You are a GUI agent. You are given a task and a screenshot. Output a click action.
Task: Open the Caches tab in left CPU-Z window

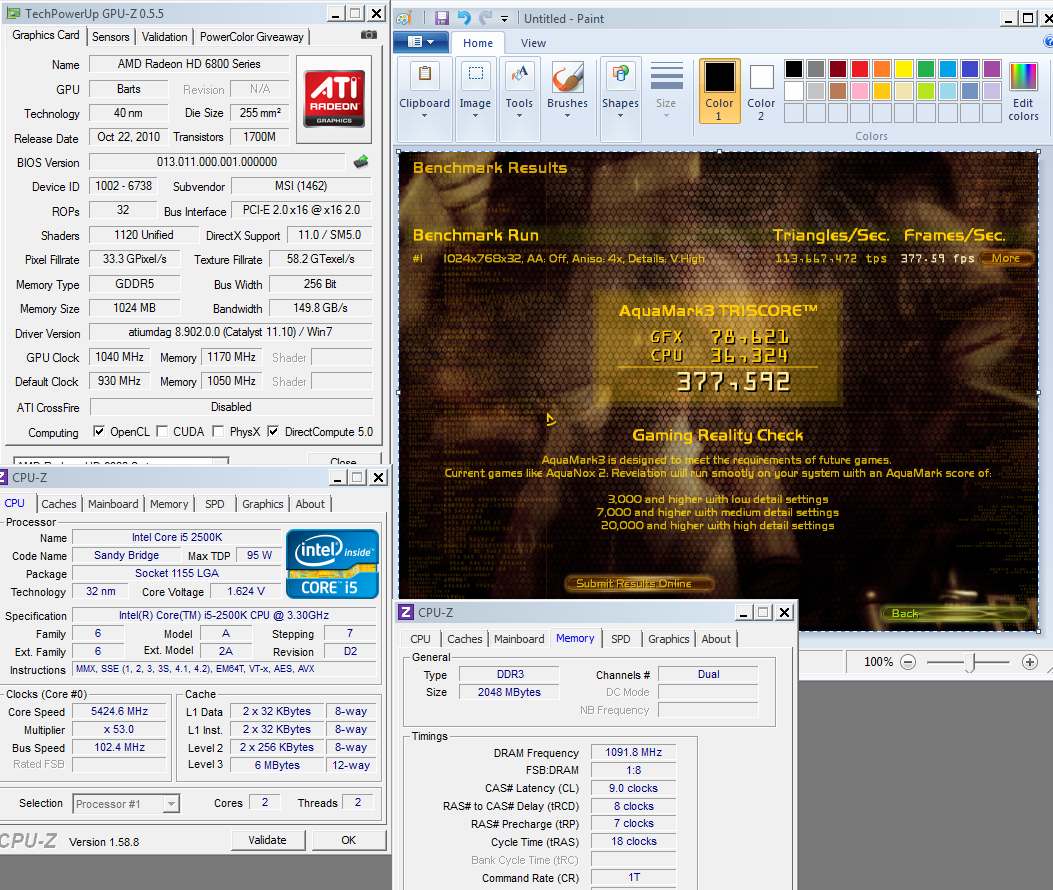coord(59,504)
